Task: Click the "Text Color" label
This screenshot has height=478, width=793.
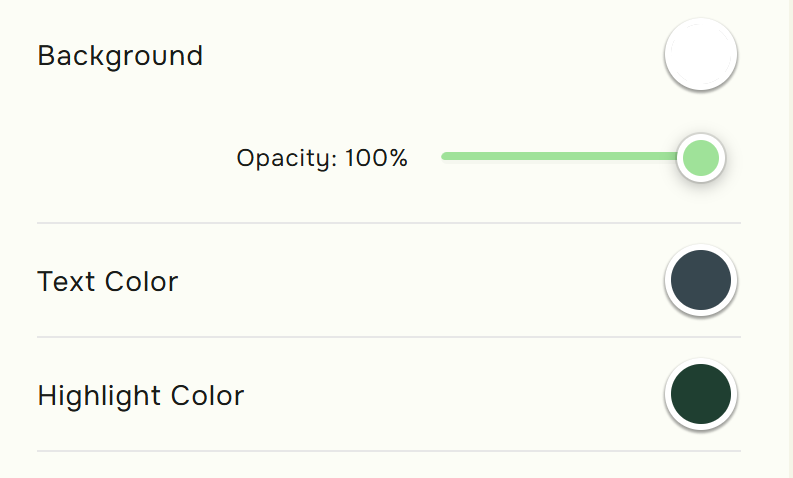Action: 107,282
